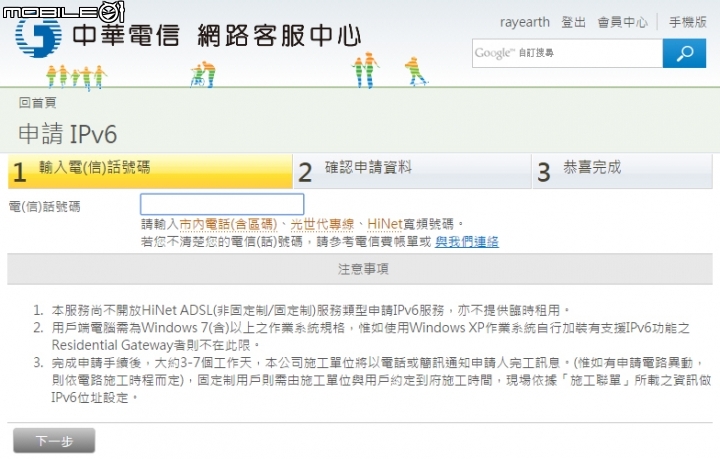Go back via 回首頁 link
The height and width of the screenshot is (459, 720).
[x=37, y=102]
